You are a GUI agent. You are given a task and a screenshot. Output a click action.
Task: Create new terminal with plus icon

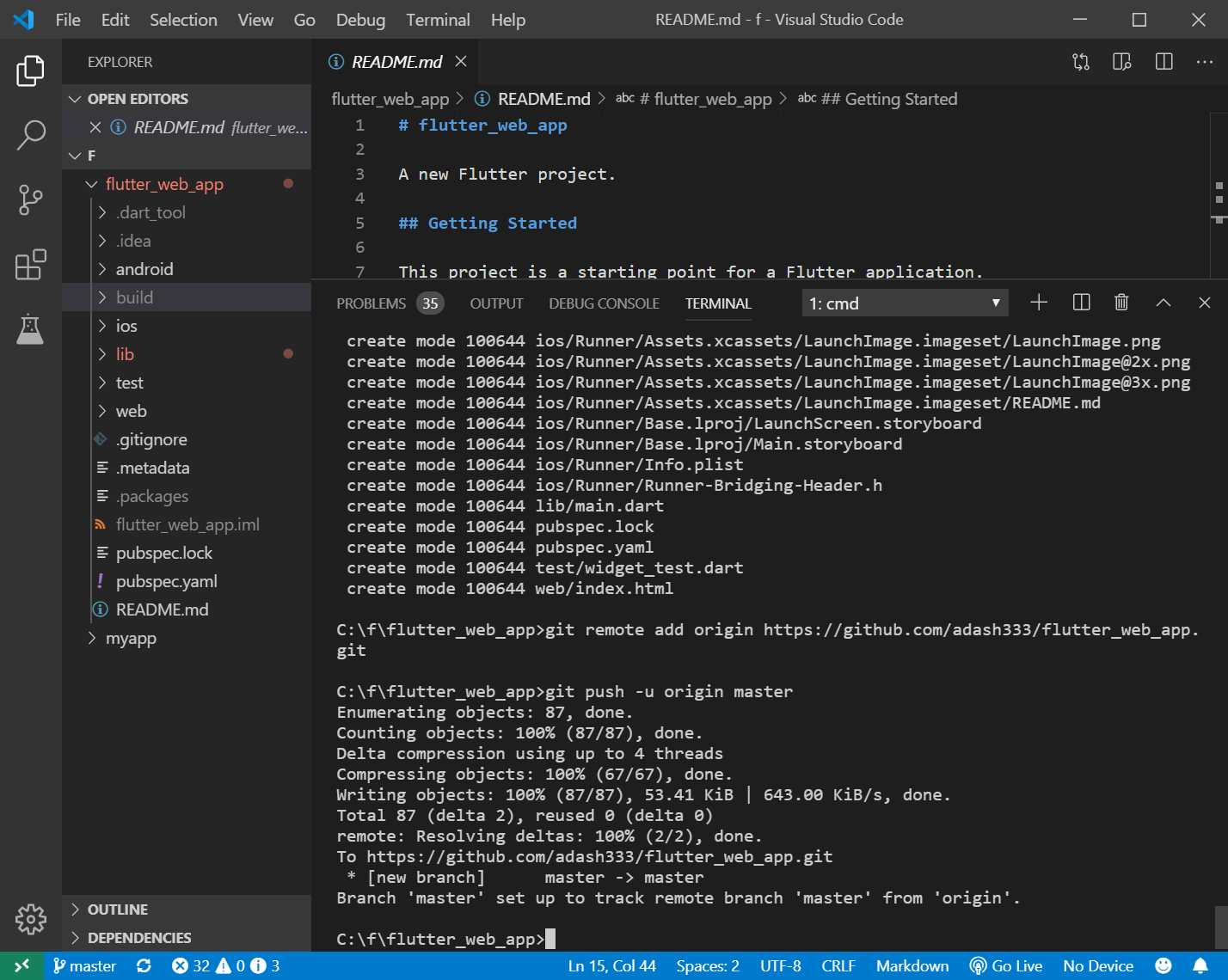pyautogui.click(x=1039, y=303)
